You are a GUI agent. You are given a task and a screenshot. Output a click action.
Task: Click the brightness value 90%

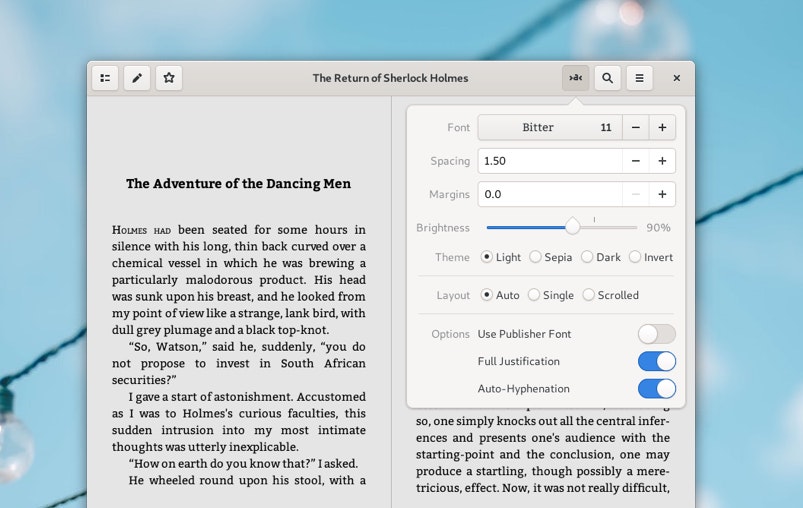pyautogui.click(x=658, y=228)
